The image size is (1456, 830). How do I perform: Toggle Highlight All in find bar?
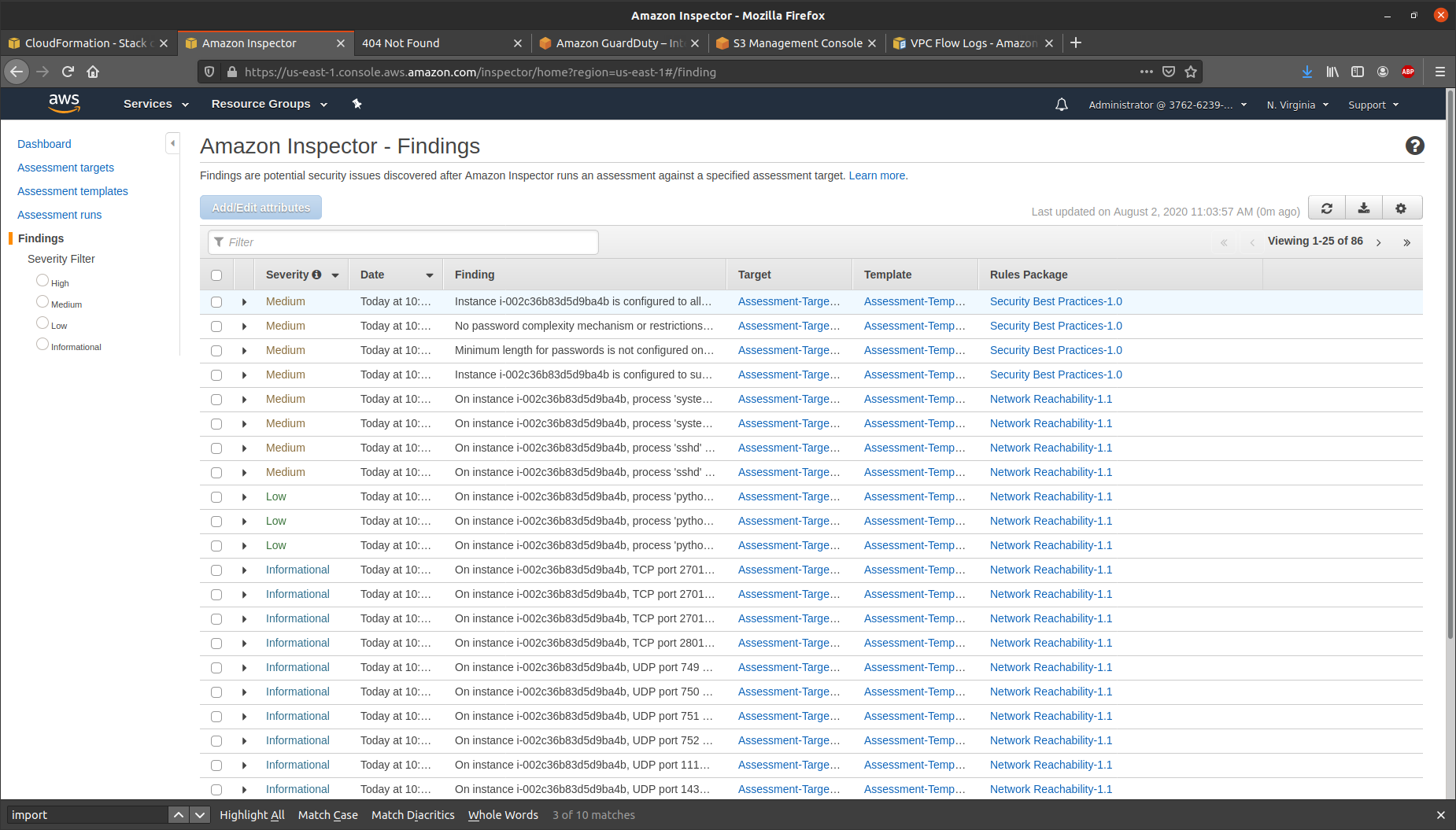coord(252,815)
